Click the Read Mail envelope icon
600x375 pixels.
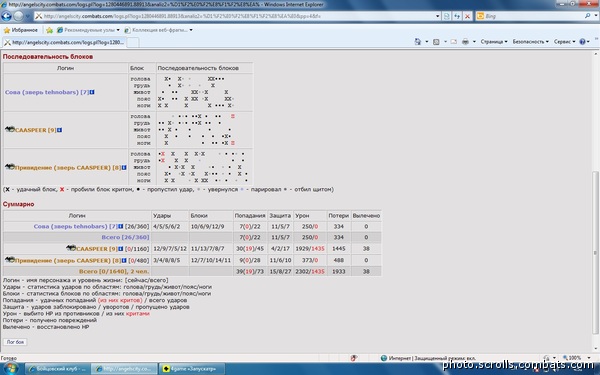453,42
